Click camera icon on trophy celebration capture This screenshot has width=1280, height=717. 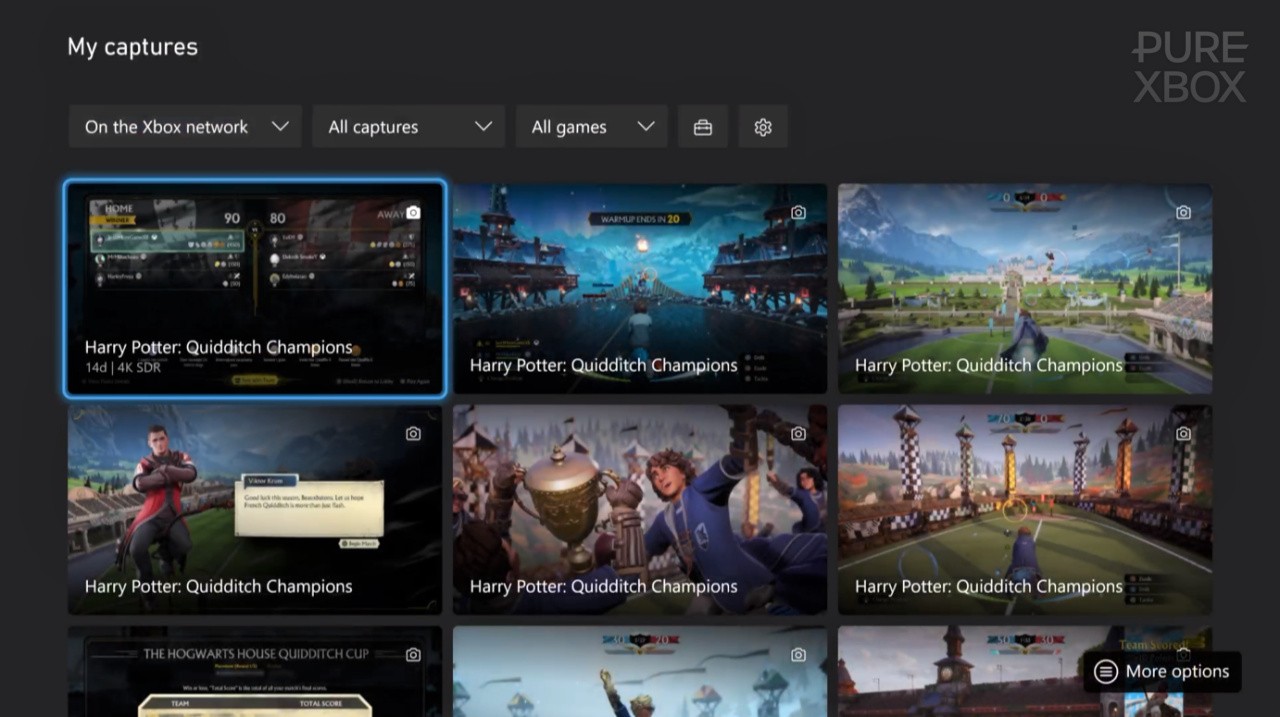798,434
